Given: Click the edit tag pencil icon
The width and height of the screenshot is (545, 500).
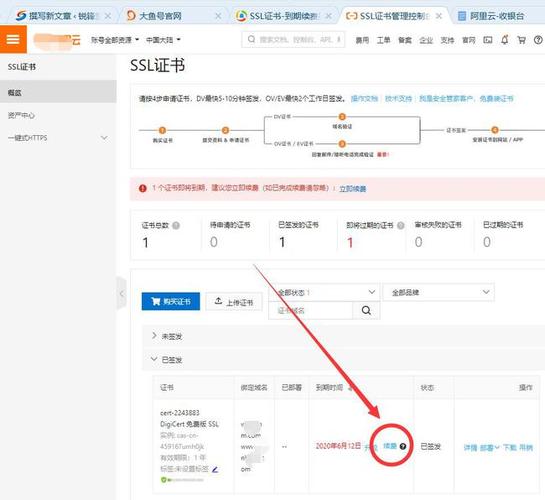Looking at the screenshot, I should (215, 469).
